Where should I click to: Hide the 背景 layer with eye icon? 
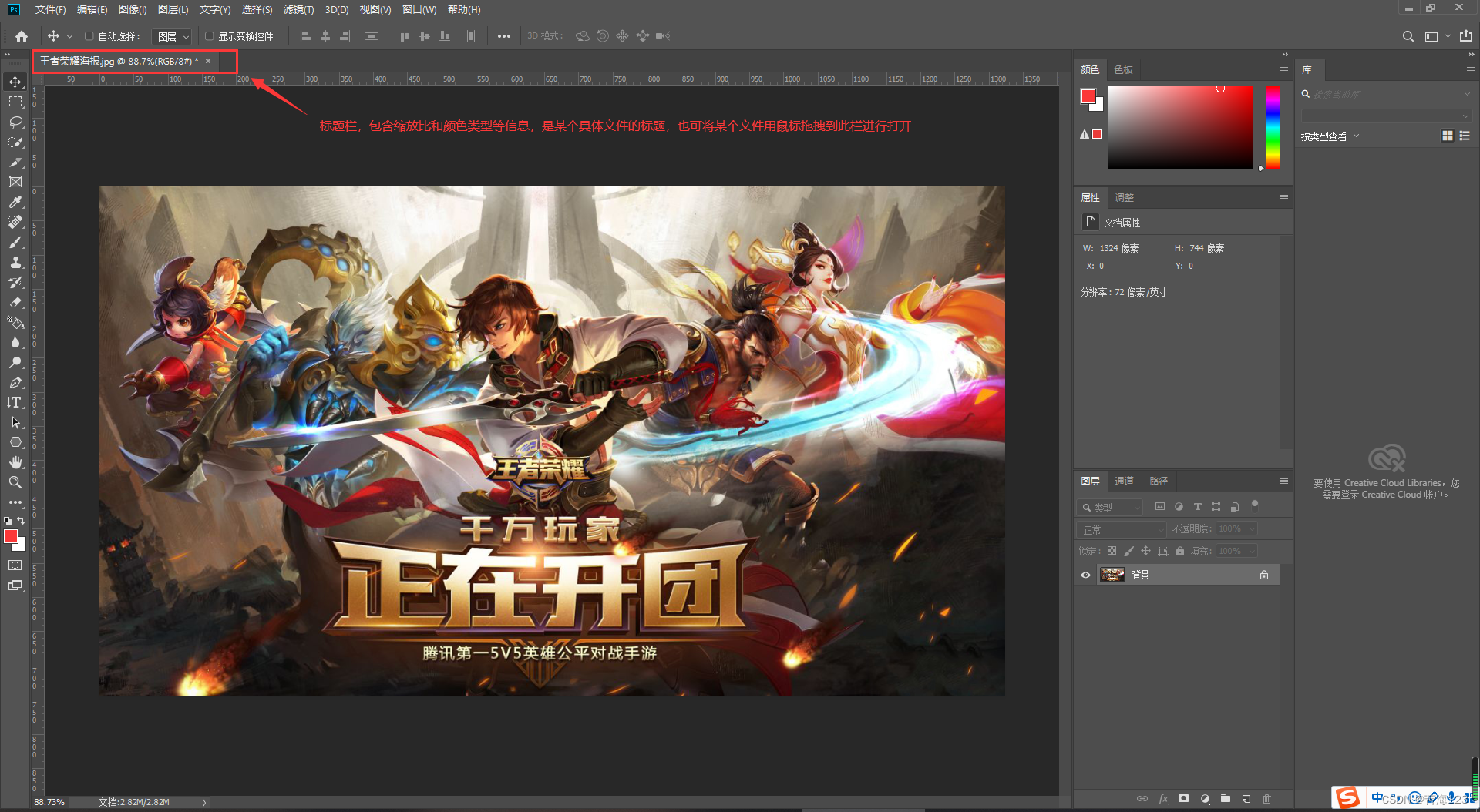click(1085, 575)
